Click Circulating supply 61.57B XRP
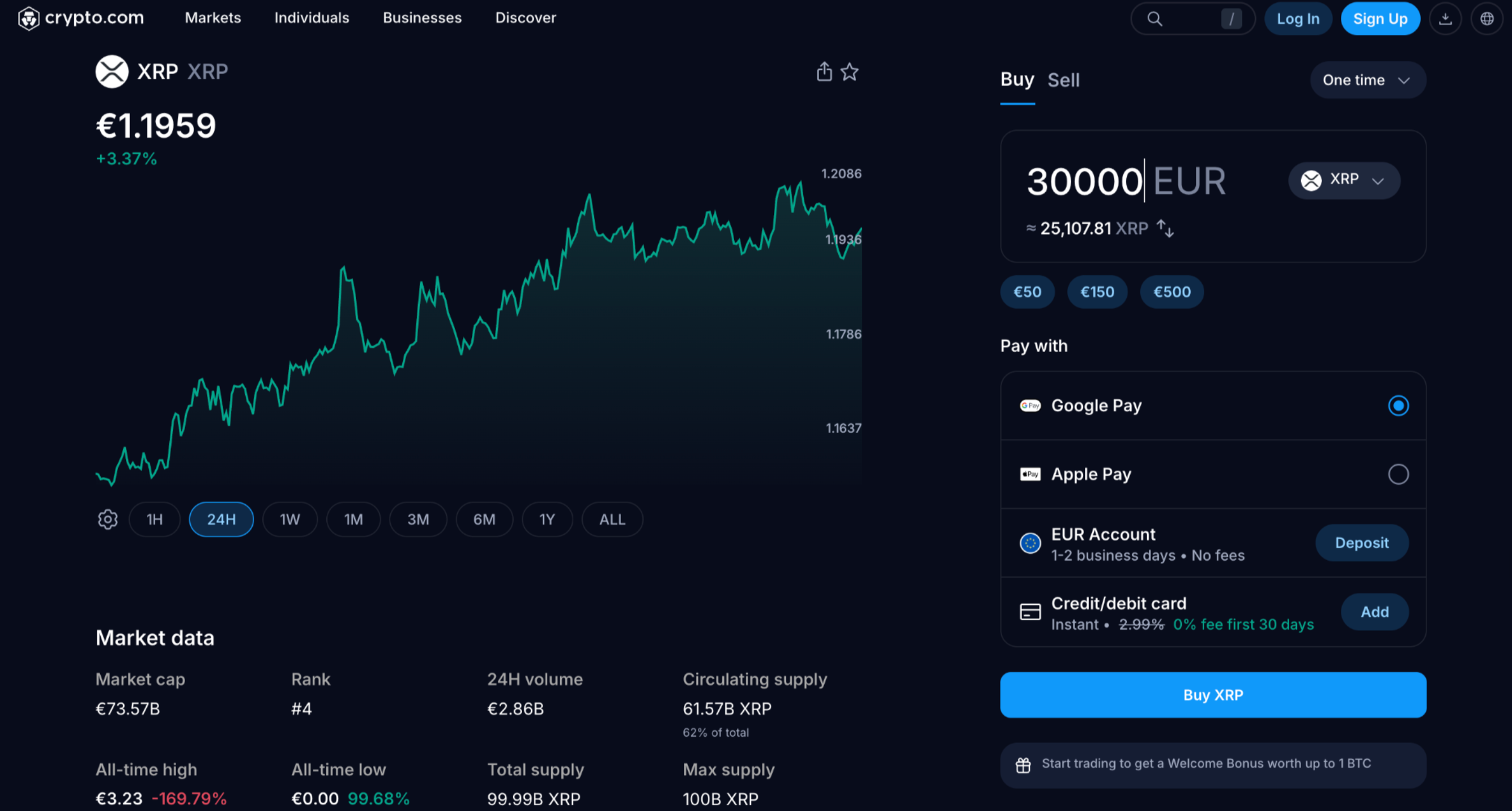The image size is (1512, 811). pyautogui.click(x=727, y=709)
